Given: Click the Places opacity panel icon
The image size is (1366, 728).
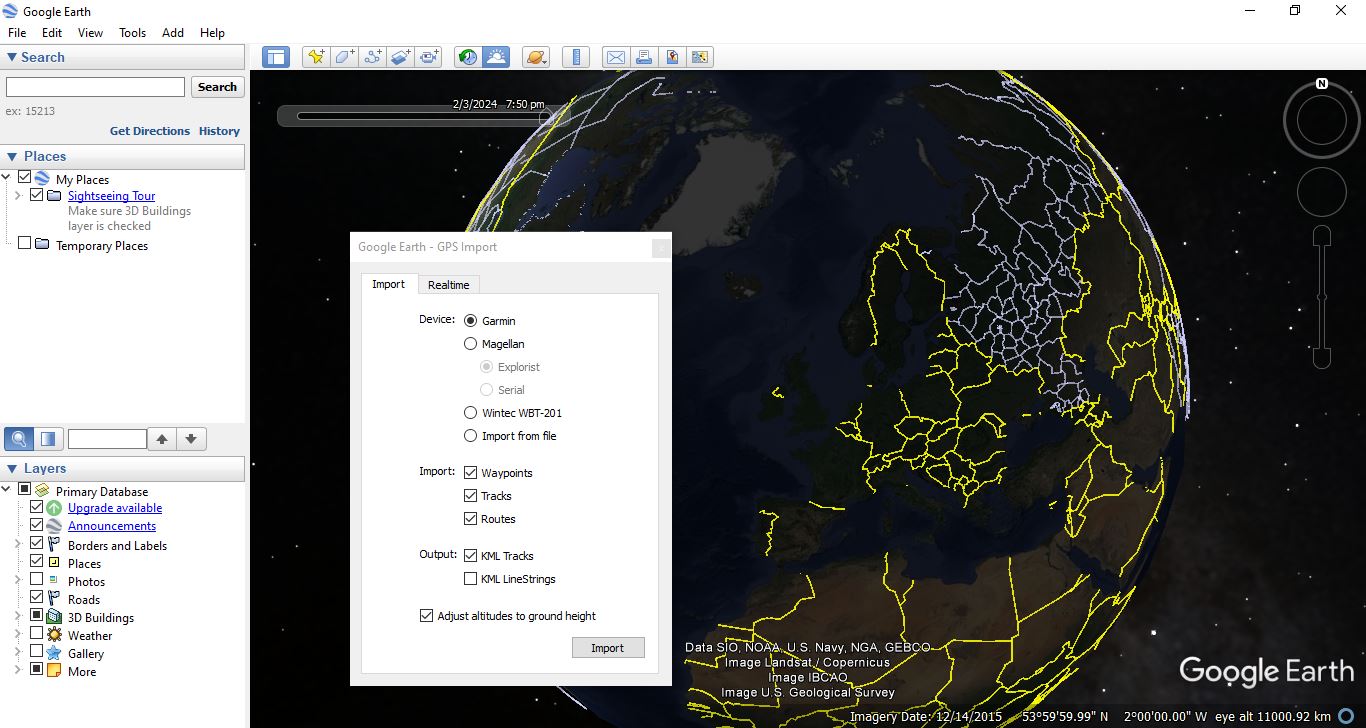Looking at the screenshot, I should tap(49, 438).
